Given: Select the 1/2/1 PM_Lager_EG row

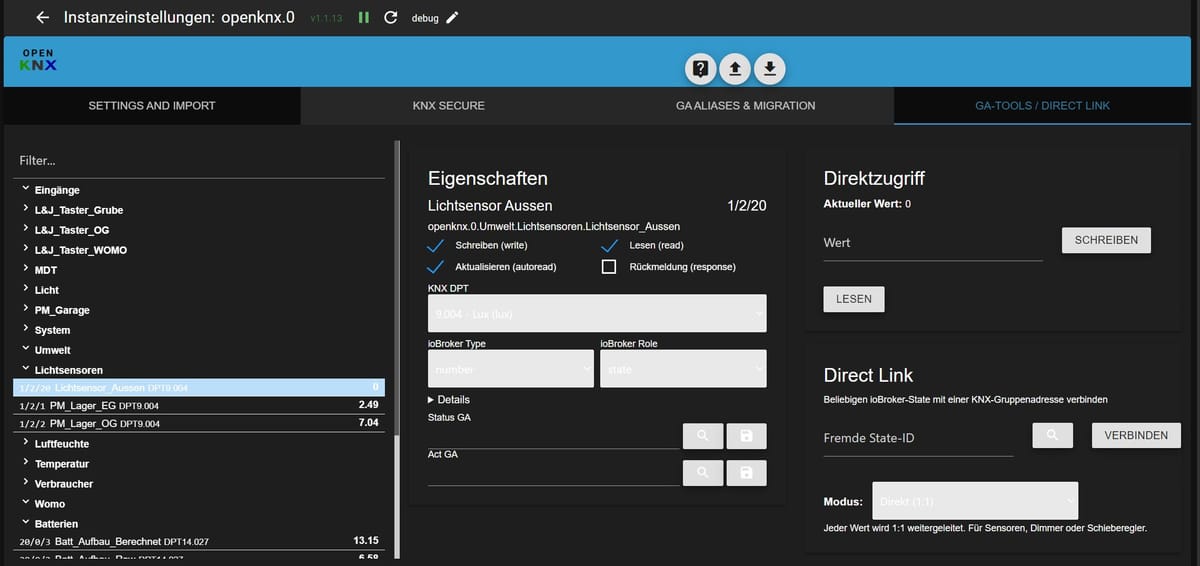Looking at the screenshot, I should (199, 405).
